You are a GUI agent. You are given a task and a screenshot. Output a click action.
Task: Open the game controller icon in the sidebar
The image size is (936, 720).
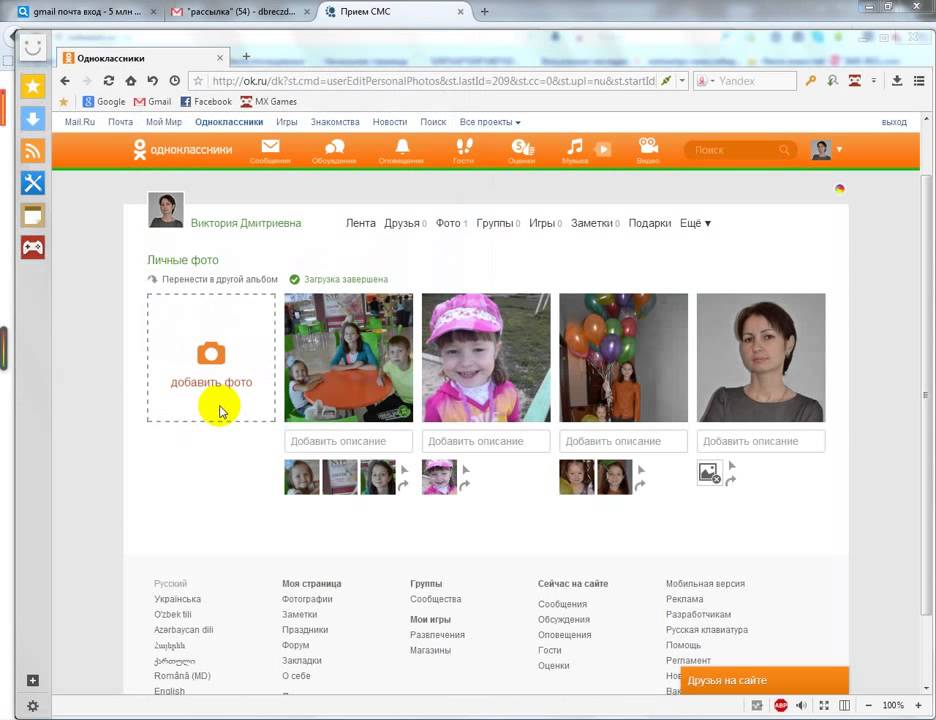click(33, 247)
